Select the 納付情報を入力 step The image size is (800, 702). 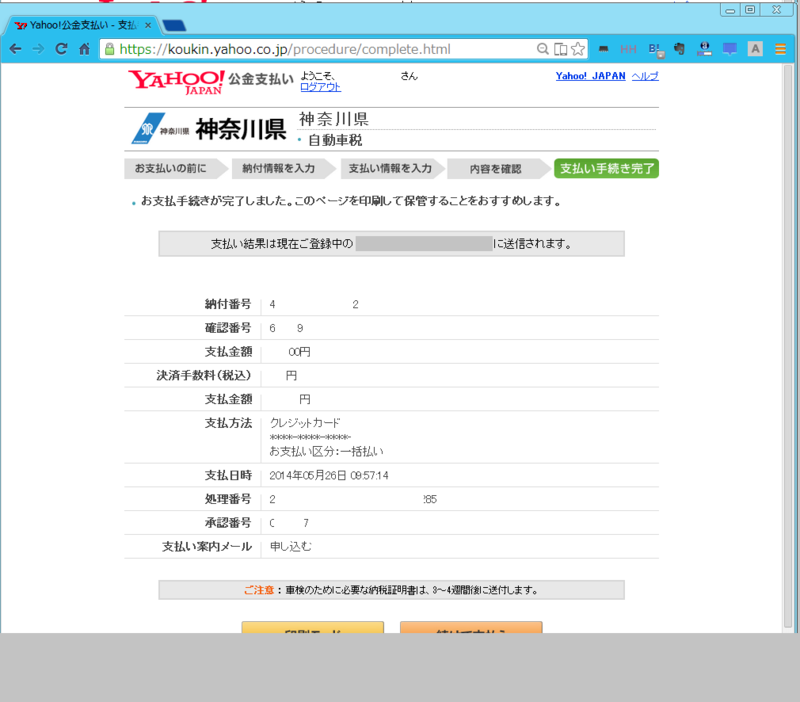coord(283,168)
